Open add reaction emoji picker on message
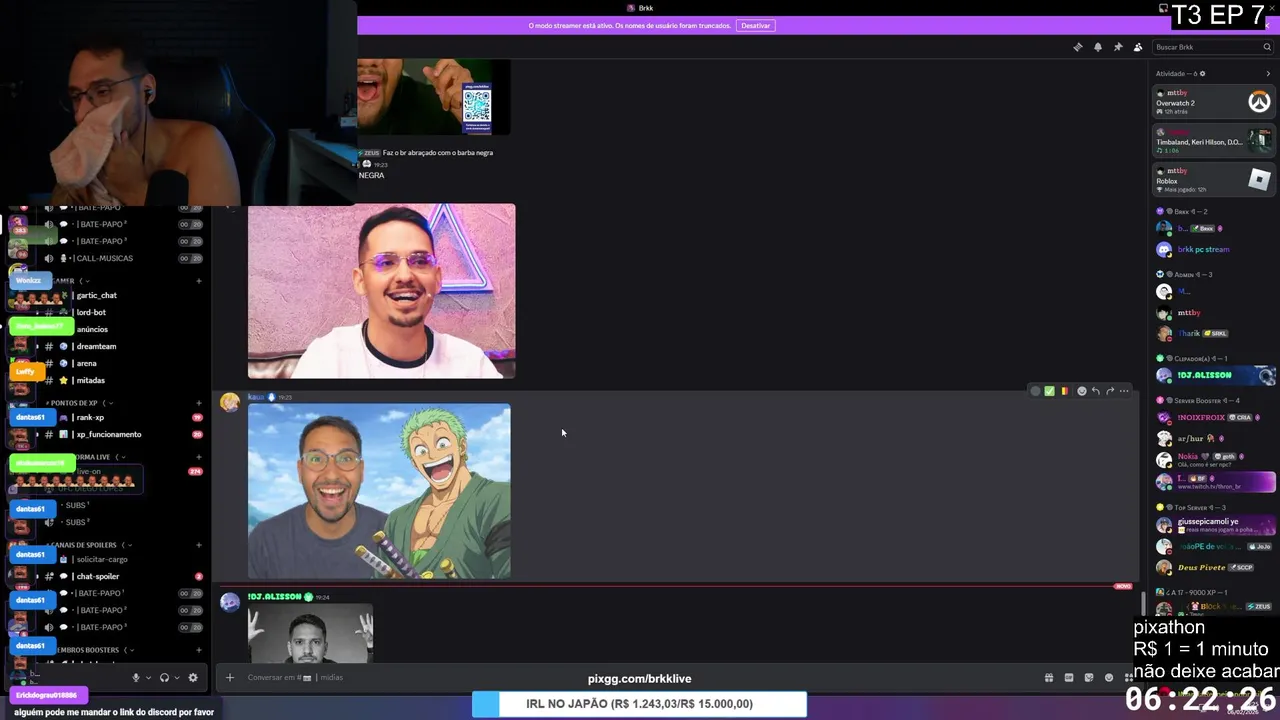This screenshot has height=720, width=1280. pyautogui.click(x=1081, y=391)
